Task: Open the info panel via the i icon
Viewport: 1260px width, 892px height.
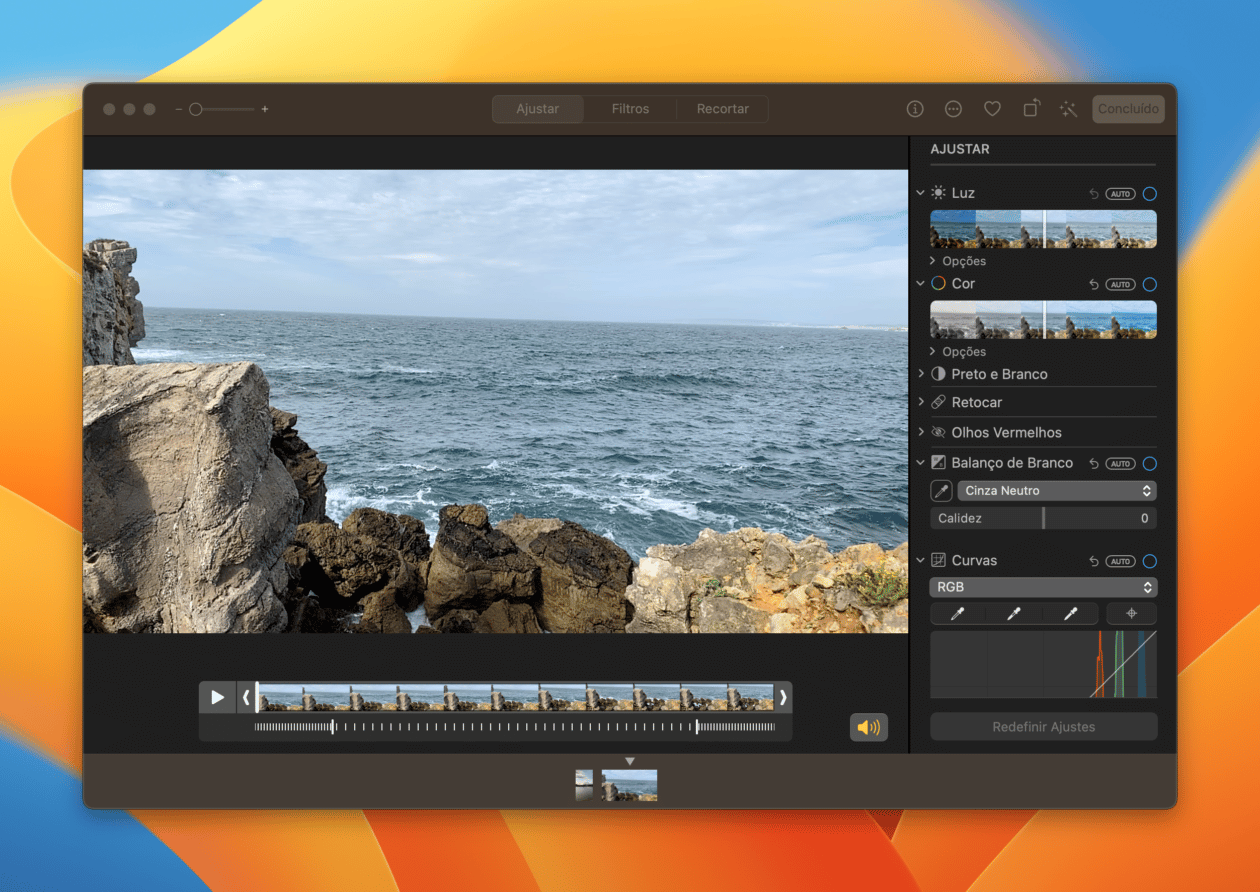Action: point(915,108)
